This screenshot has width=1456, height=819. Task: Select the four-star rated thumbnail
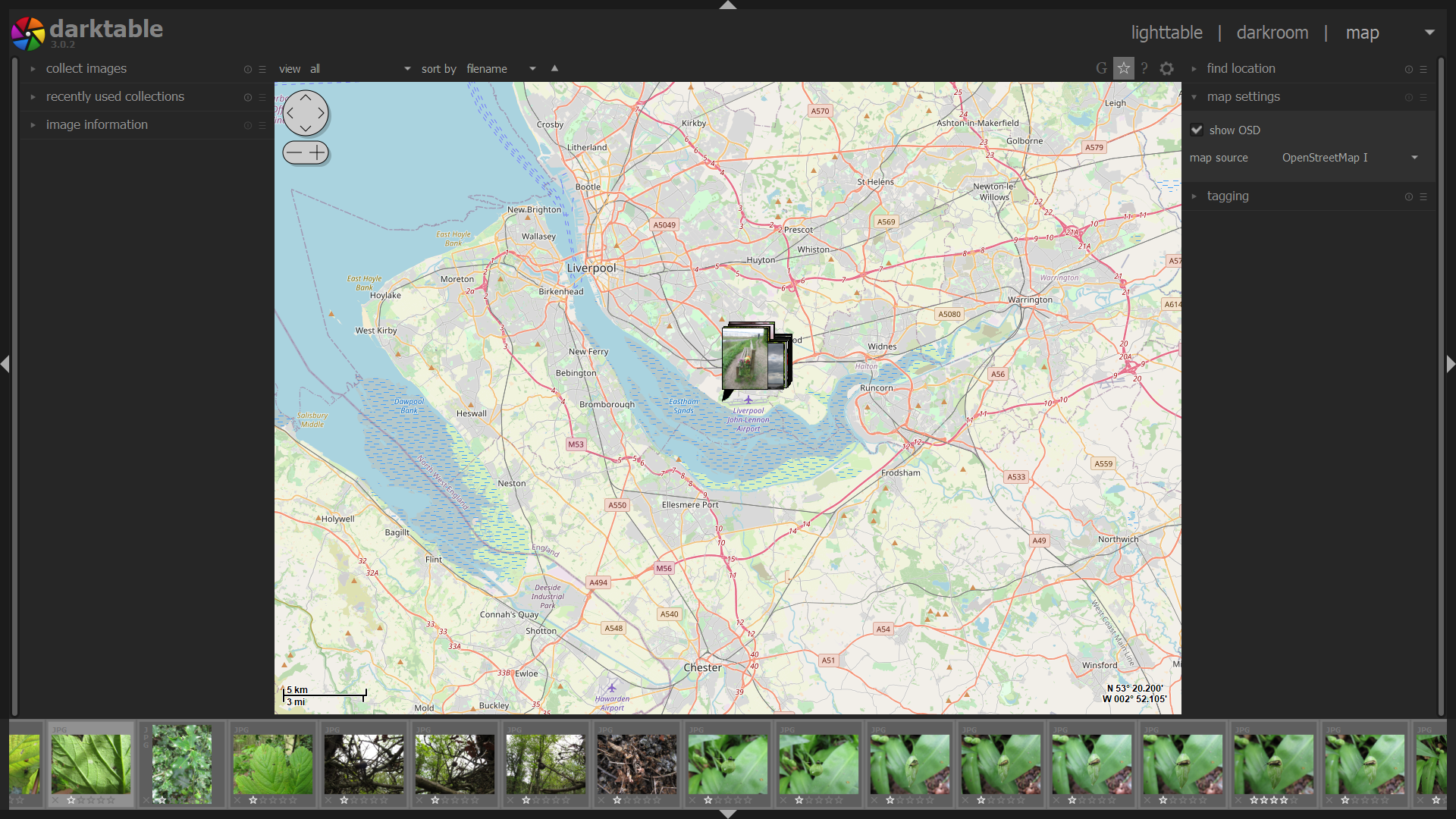click(1274, 764)
